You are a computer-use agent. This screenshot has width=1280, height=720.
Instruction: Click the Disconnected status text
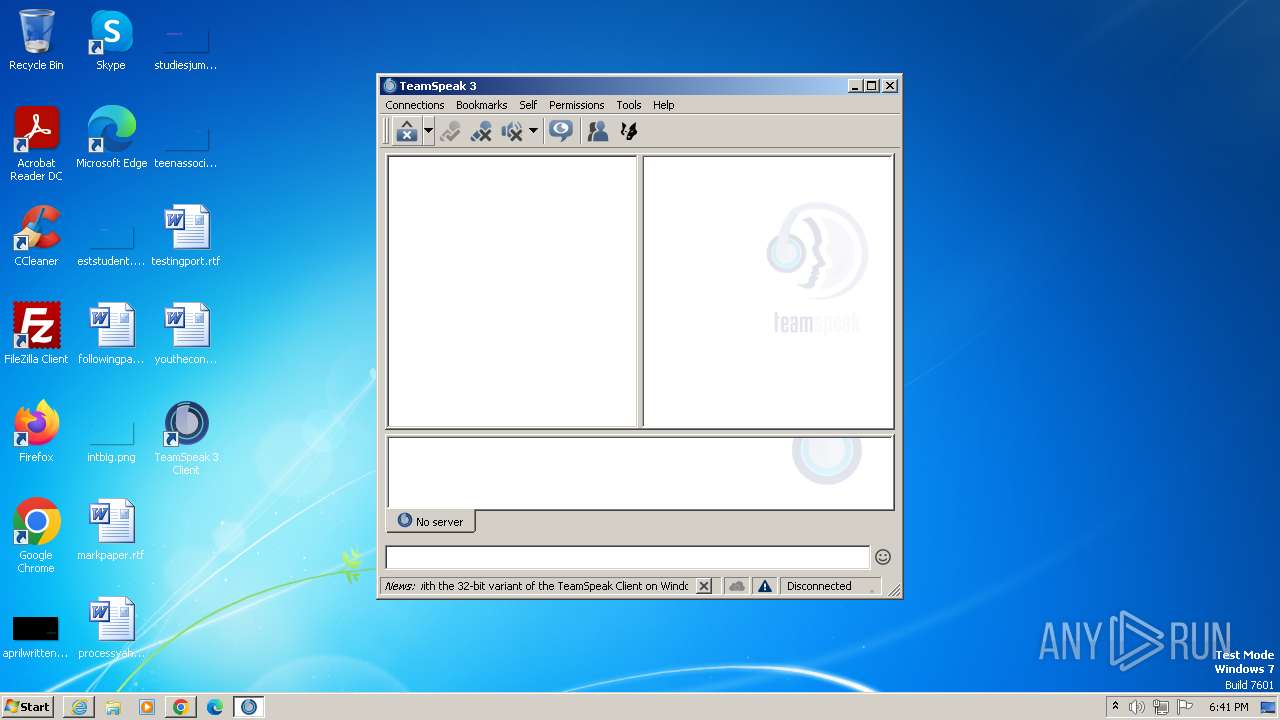(x=819, y=586)
